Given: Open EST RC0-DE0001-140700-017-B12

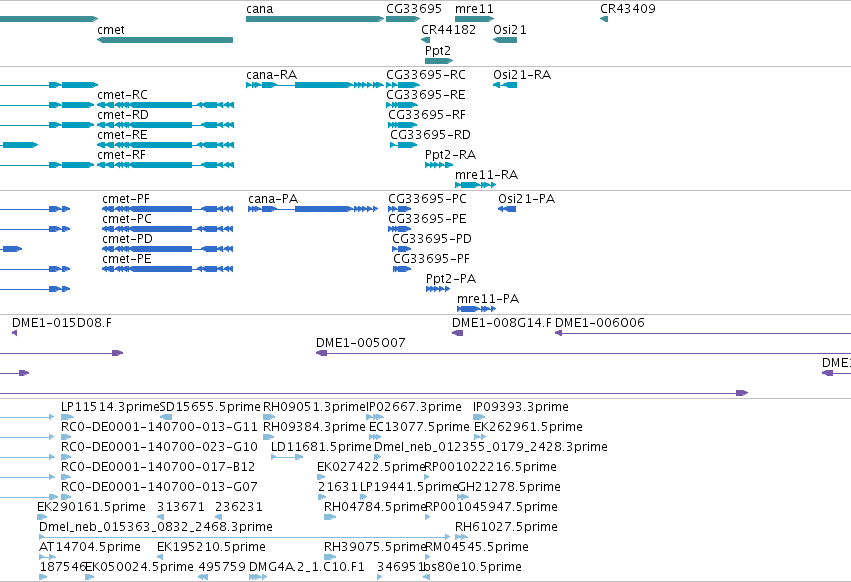Looking at the screenshot, I should (66, 478).
